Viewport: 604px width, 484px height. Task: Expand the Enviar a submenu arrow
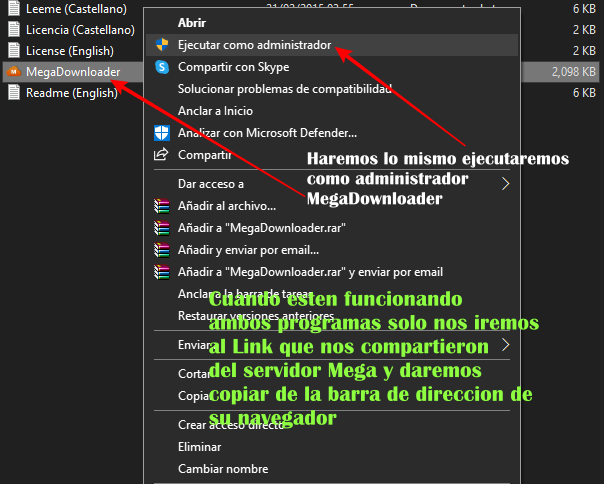[505, 345]
